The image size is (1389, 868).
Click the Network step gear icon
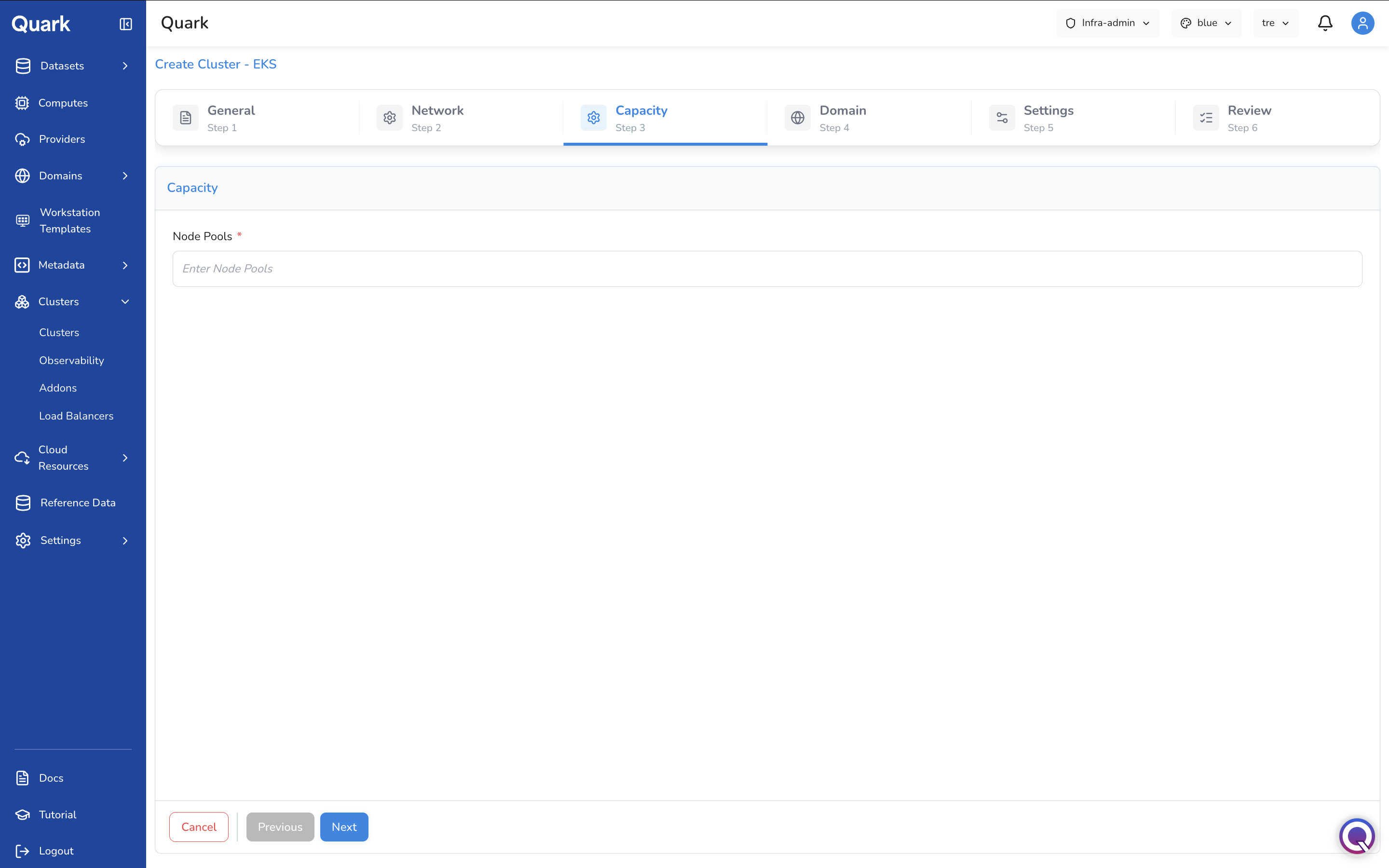pyautogui.click(x=390, y=118)
